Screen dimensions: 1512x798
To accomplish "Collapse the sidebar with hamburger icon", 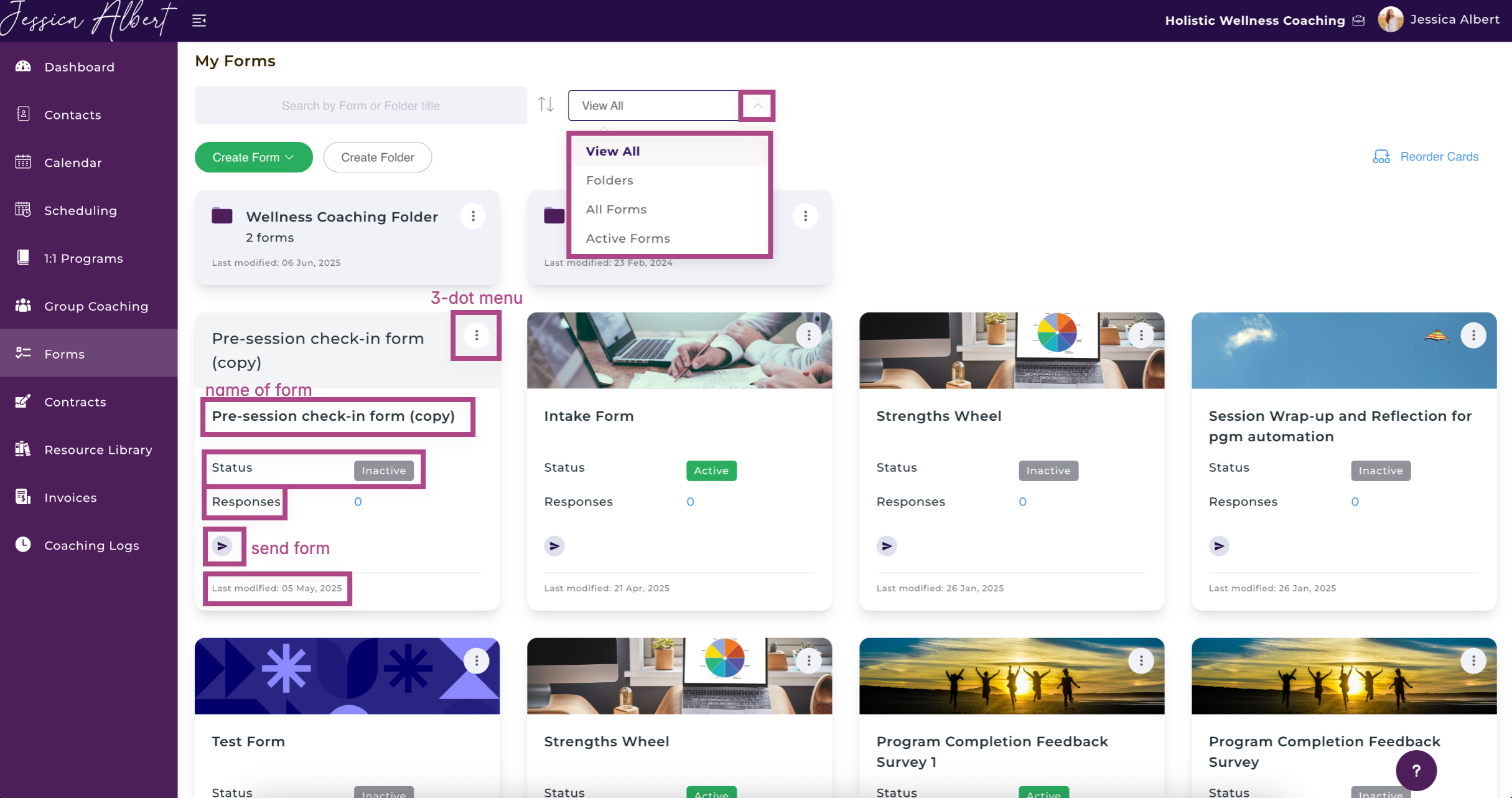I will tap(199, 21).
